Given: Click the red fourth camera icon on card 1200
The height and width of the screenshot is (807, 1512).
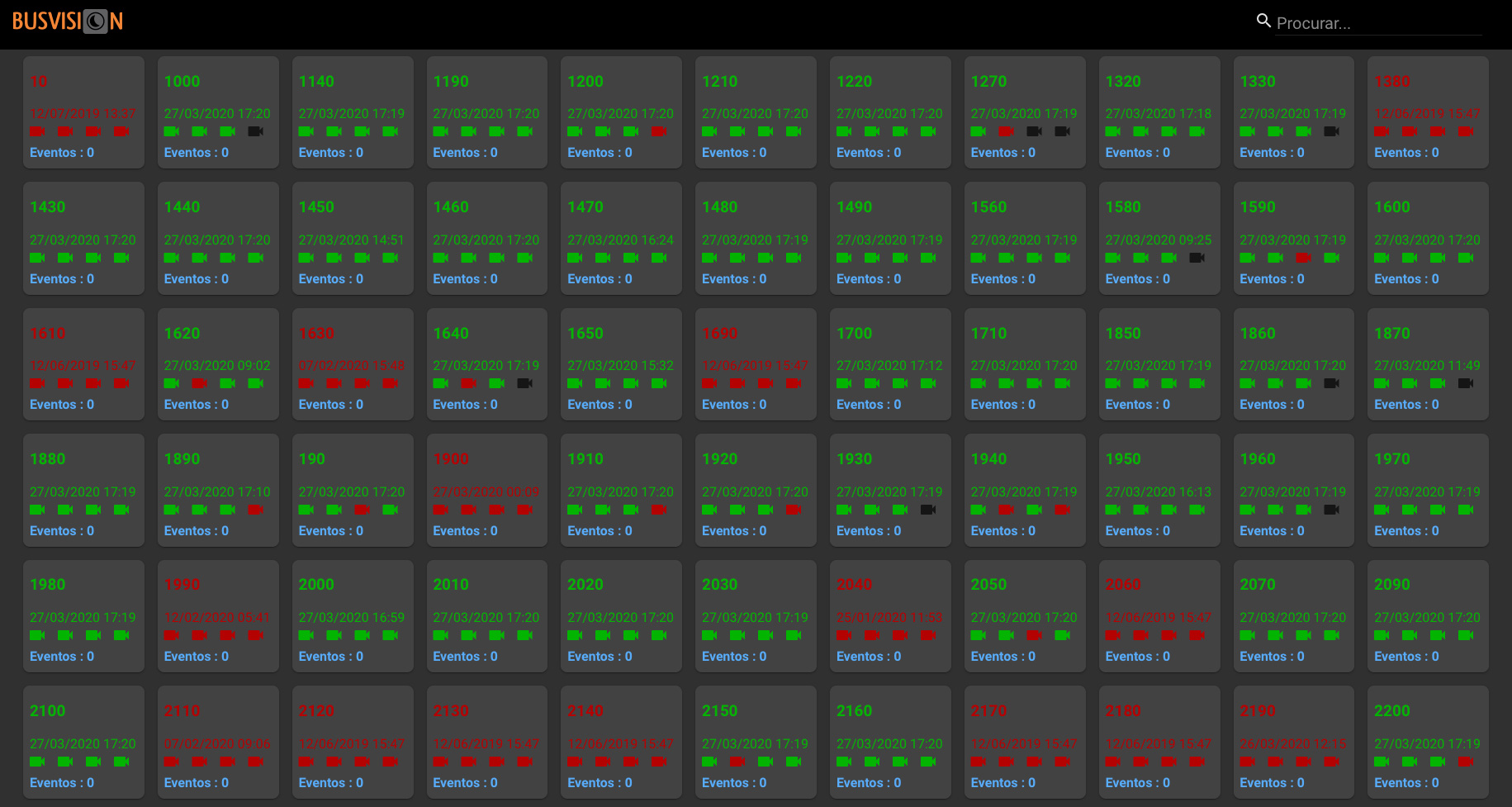Looking at the screenshot, I should [x=659, y=131].
